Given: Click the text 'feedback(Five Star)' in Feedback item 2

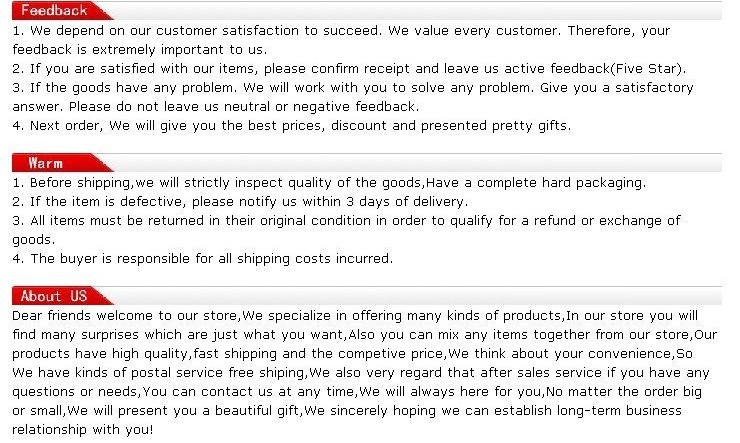Looking at the screenshot, I should [617, 69].
